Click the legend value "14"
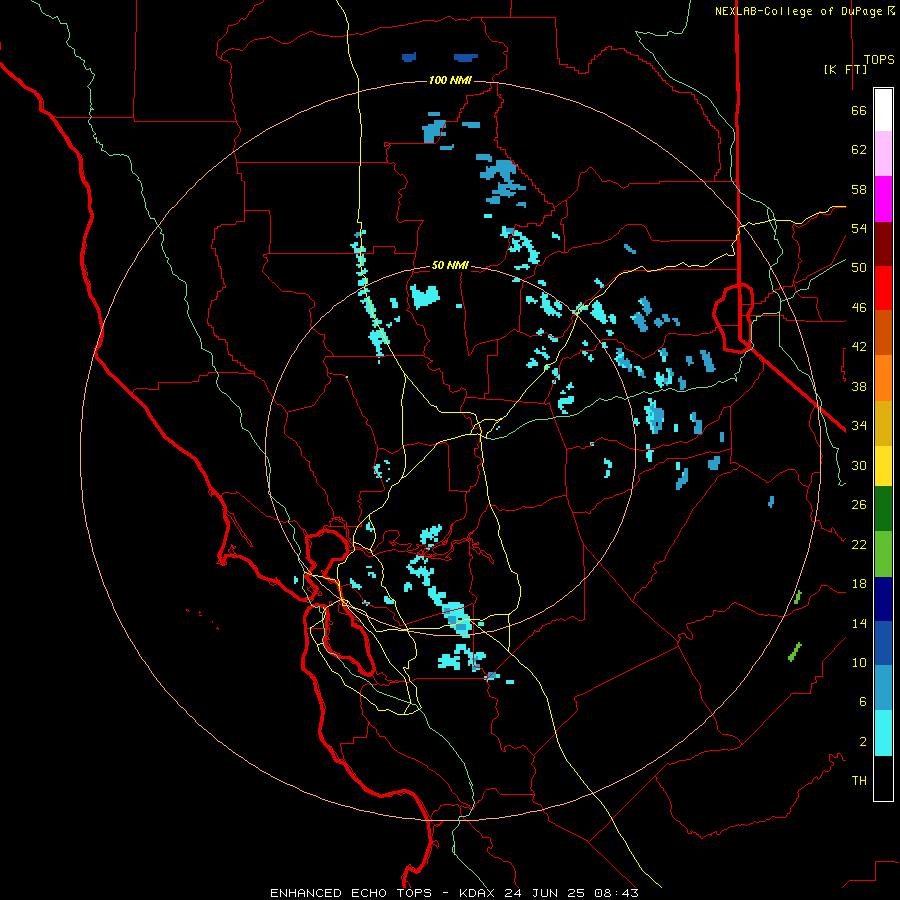Image resolution: width=900 pixels, height=900 pixels. click(x=859, y=623)
